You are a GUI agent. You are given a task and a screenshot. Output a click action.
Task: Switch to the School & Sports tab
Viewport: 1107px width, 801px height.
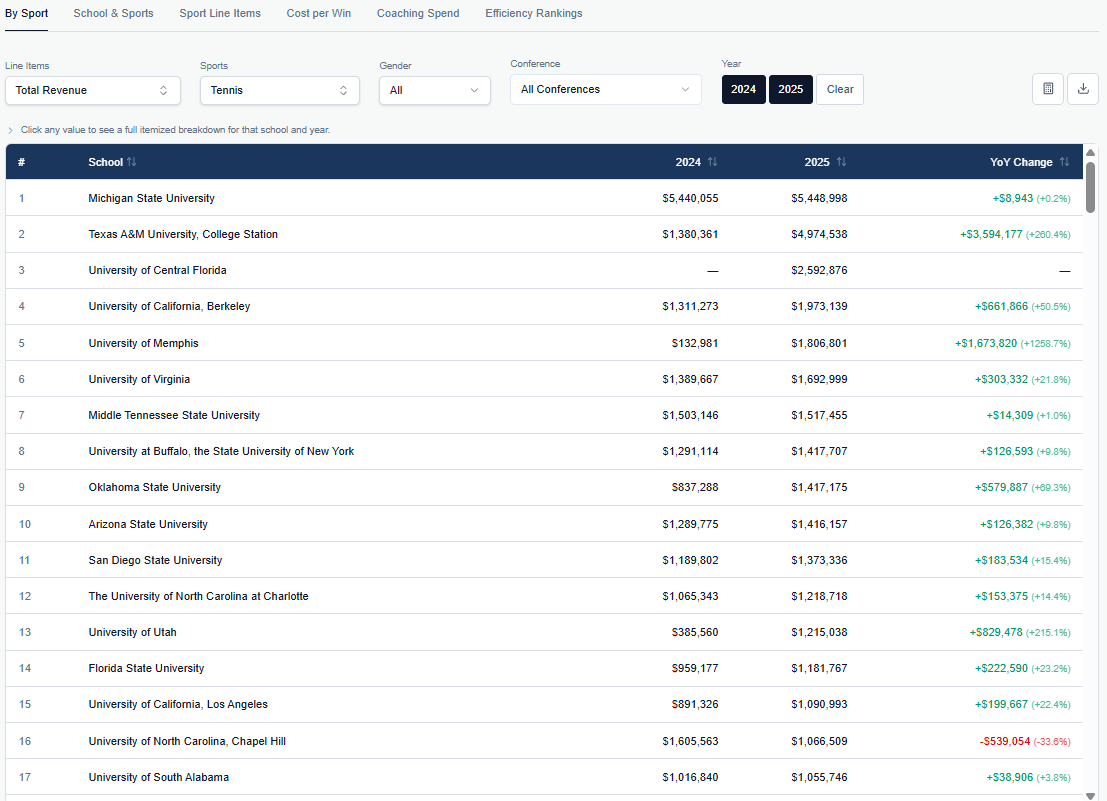(113, 13)
